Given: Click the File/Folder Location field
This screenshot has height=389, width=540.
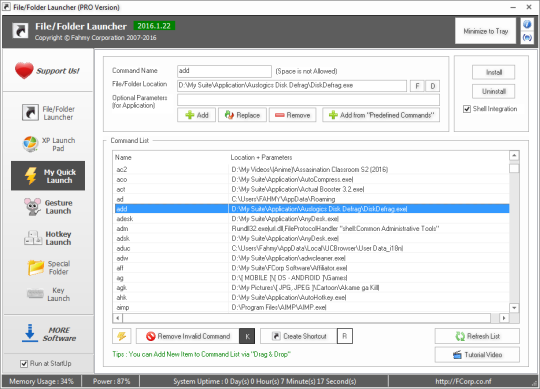Looking at the screenshot, I should (292, 86).
